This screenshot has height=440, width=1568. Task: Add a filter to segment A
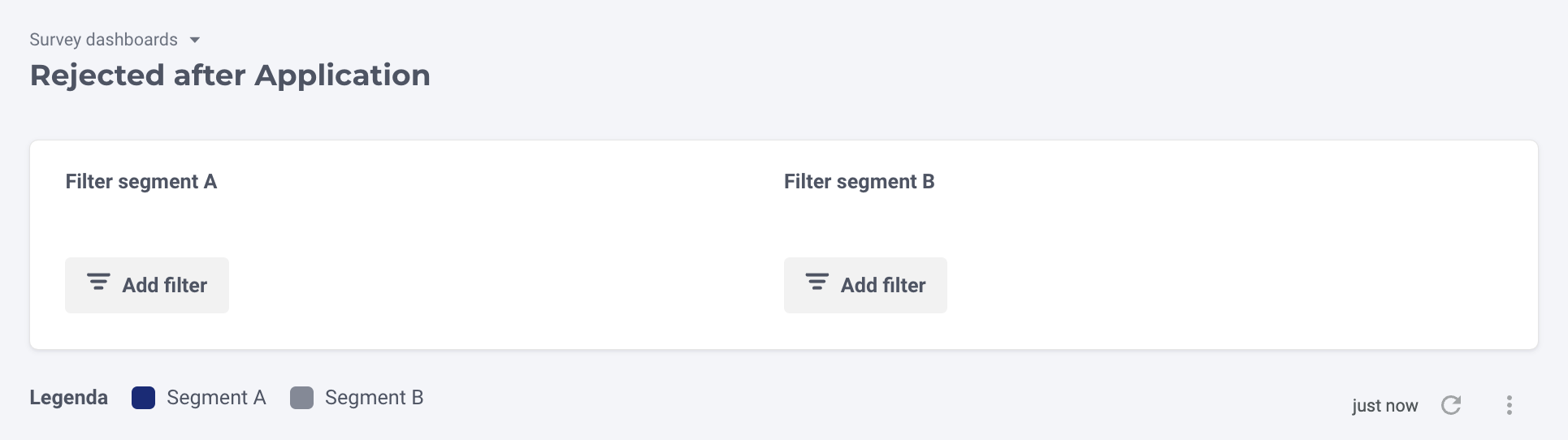click(147, 285)
